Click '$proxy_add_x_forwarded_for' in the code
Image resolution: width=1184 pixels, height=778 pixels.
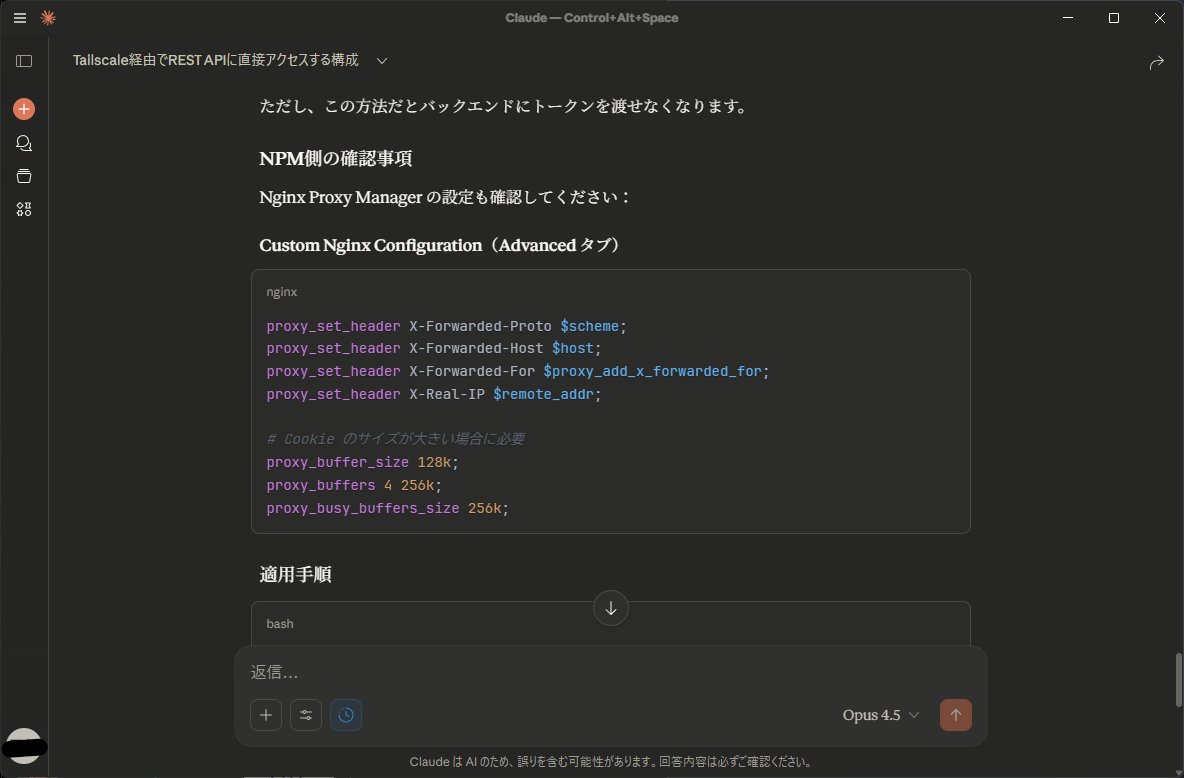click(652, 371)
